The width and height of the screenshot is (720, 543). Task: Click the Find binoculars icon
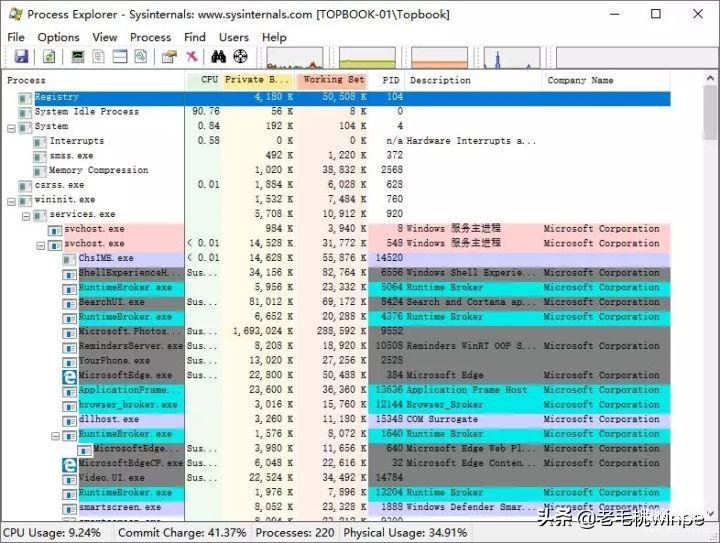click(x=219, y=56)
